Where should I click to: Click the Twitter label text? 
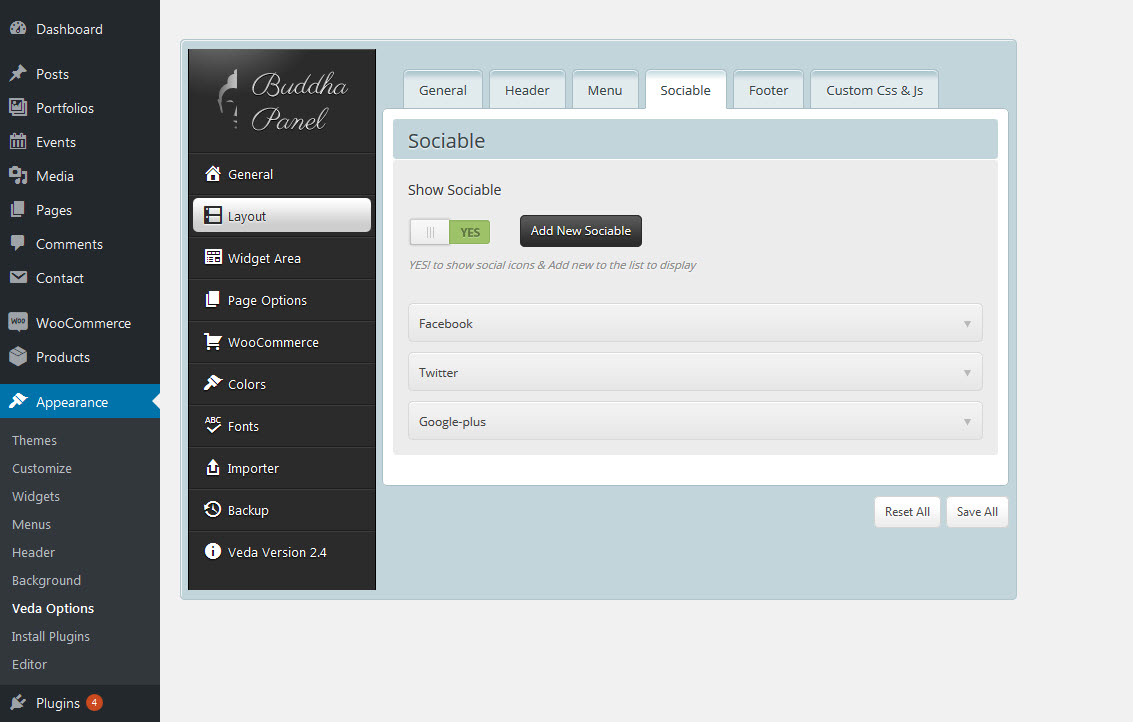point(438,373)
